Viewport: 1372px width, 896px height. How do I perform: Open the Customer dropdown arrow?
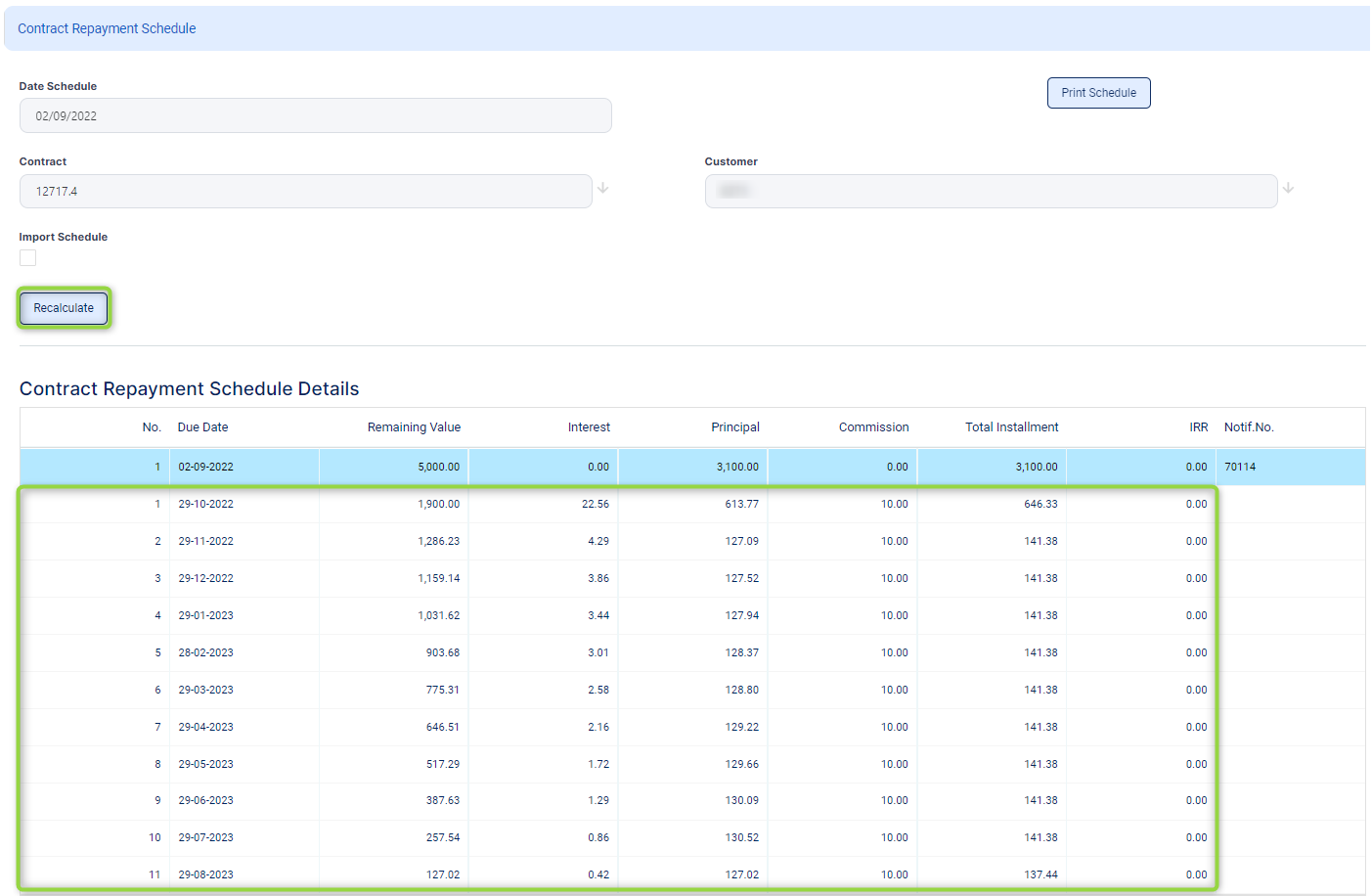1288,188
